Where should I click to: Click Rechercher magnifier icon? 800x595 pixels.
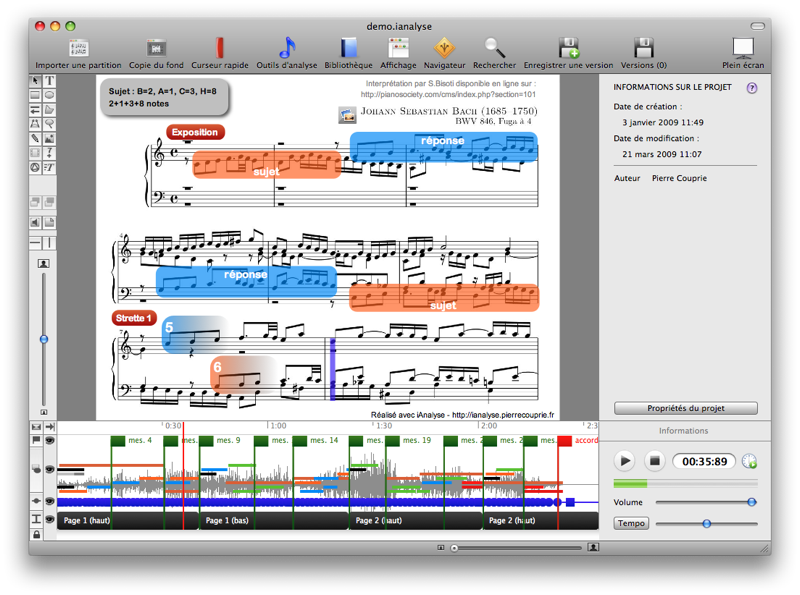pyautogui.click(x=494, y=48)
